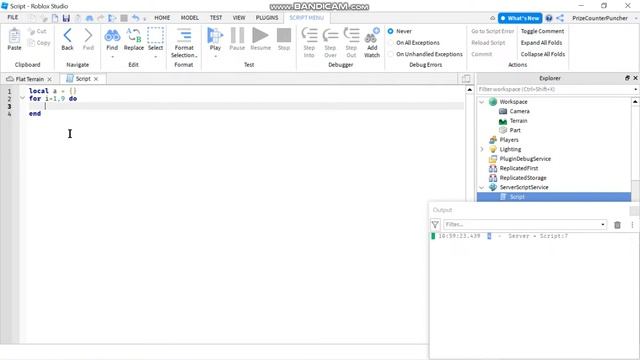Collapse the Workspace tree node
The image size is (640, 360).
click(x=482, y=102)
